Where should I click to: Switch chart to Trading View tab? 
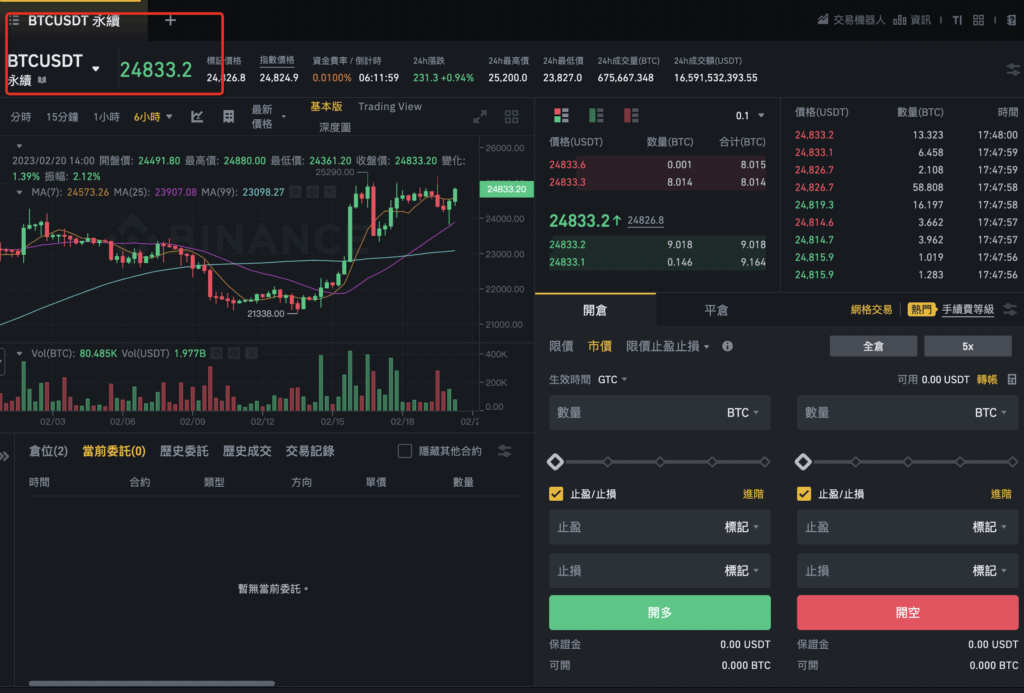tap(390, 106)
